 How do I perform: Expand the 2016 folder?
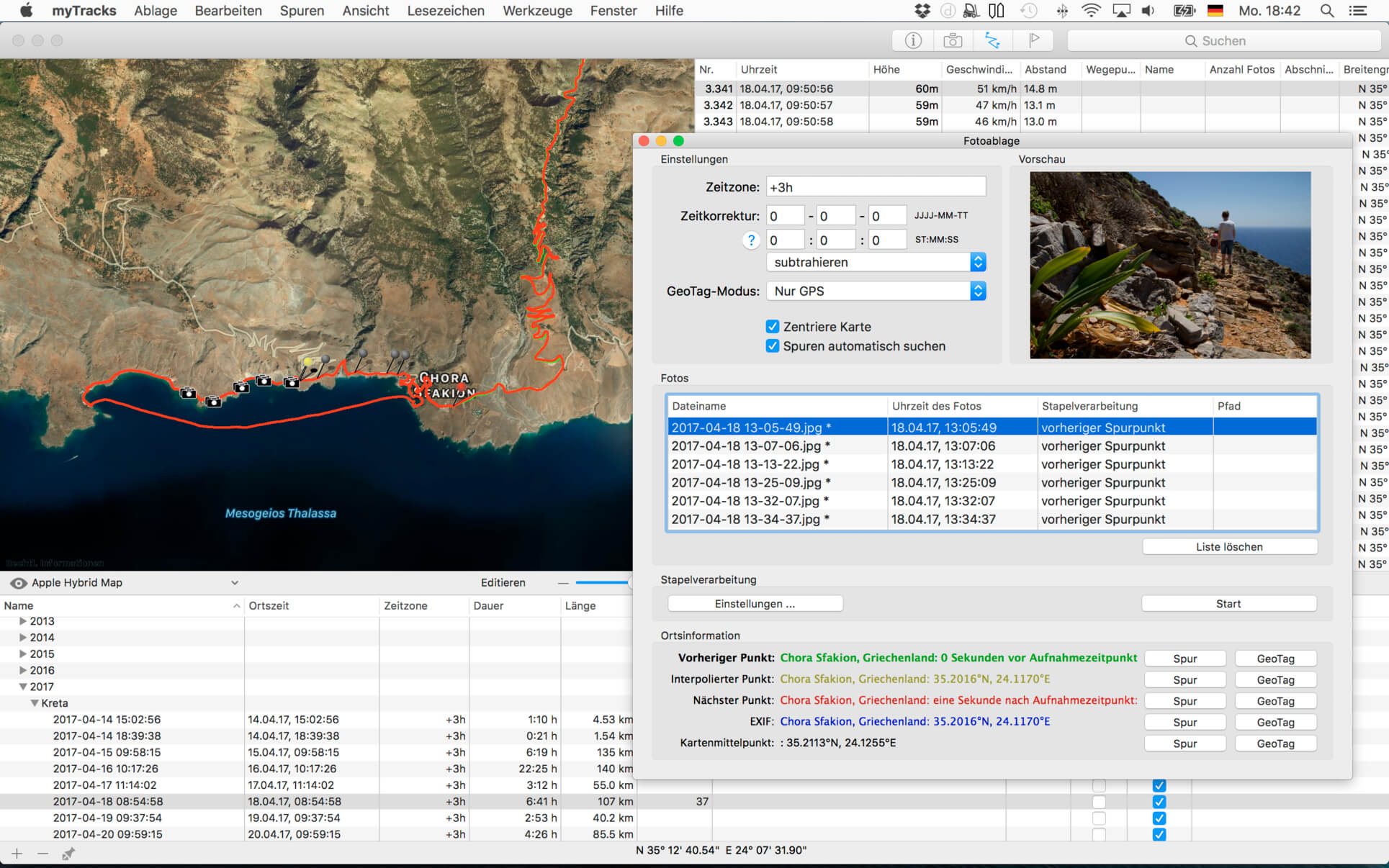(x=23, y=670)
